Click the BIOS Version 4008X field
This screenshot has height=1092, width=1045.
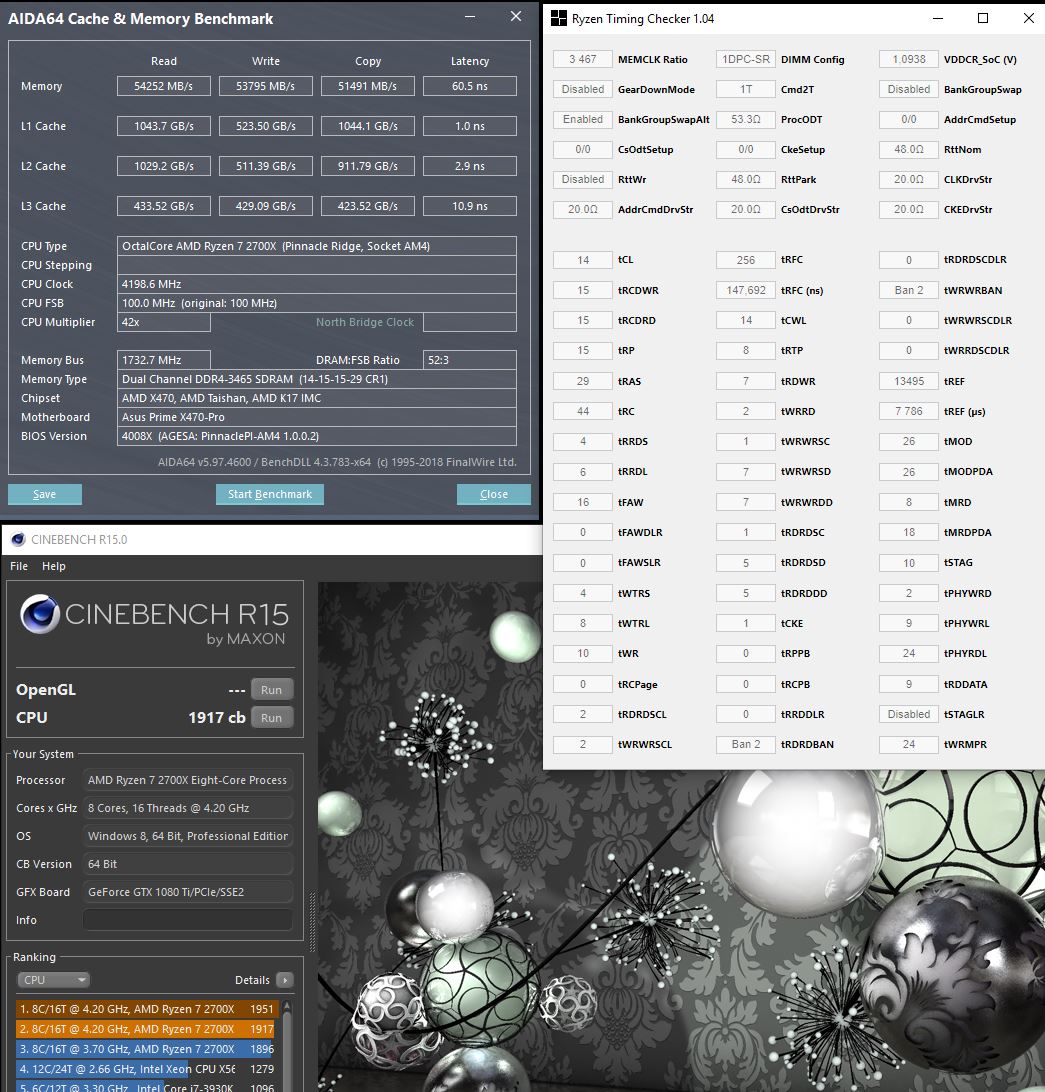point(317,436)
